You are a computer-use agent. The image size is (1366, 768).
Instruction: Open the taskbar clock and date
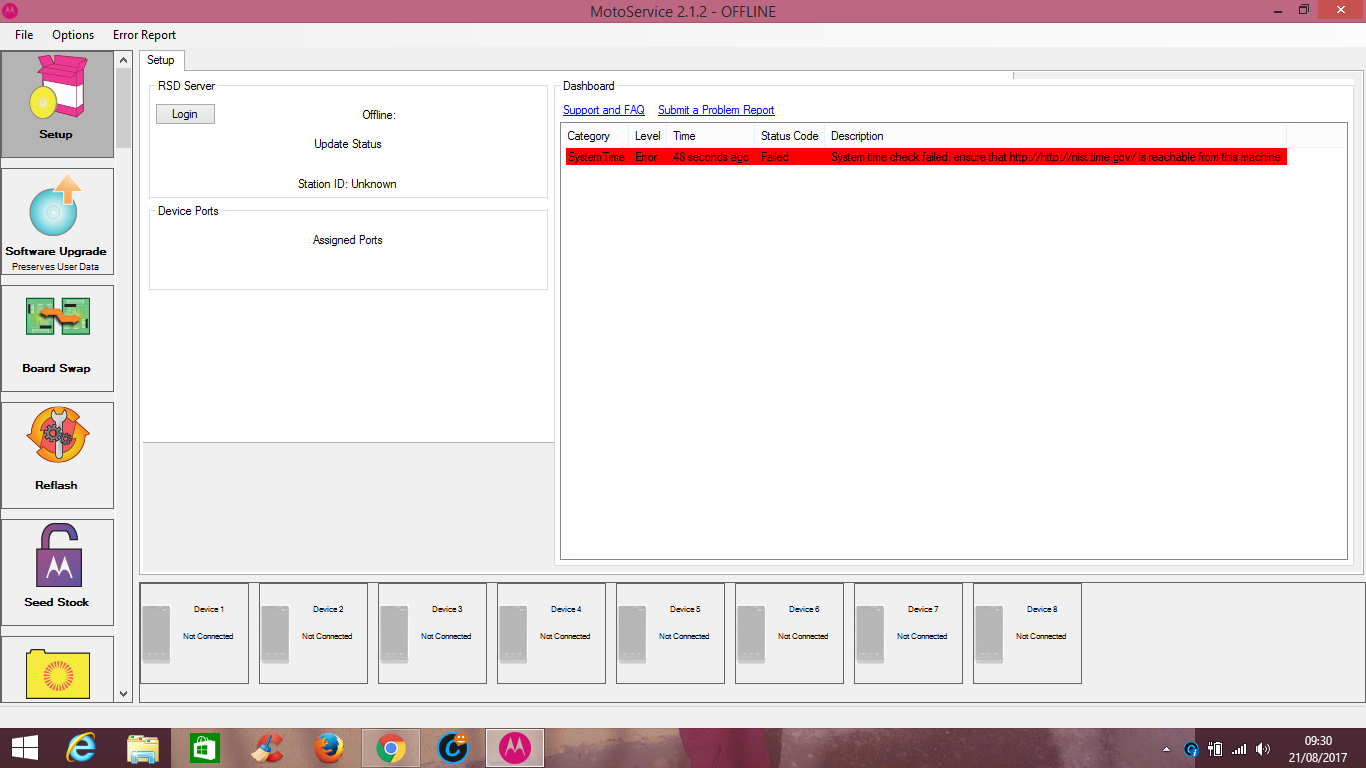click(1318, 749)
